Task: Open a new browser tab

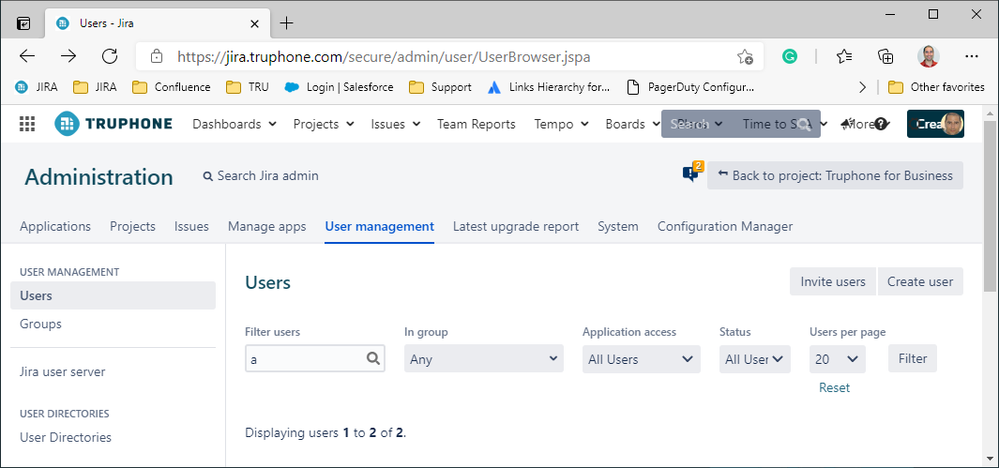Action: point(287,24)
